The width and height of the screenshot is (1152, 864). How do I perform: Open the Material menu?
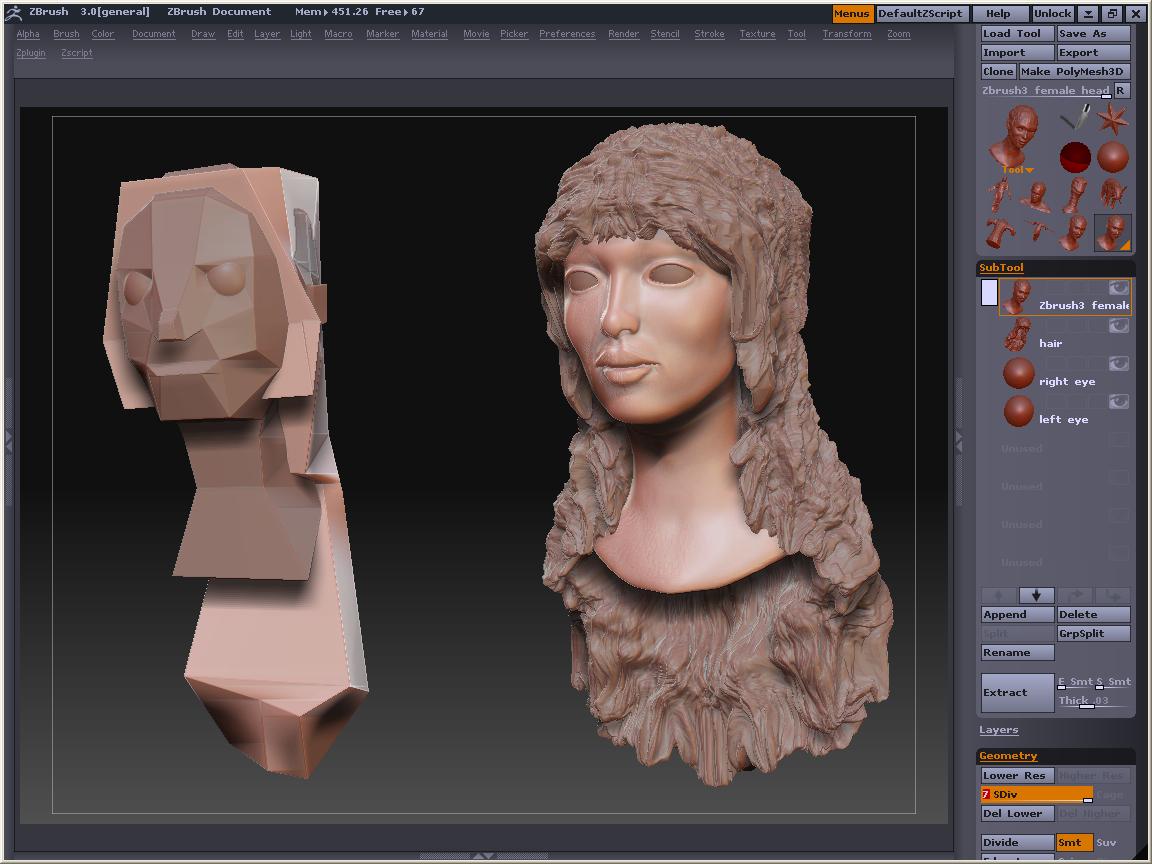[x=429, y=34]
